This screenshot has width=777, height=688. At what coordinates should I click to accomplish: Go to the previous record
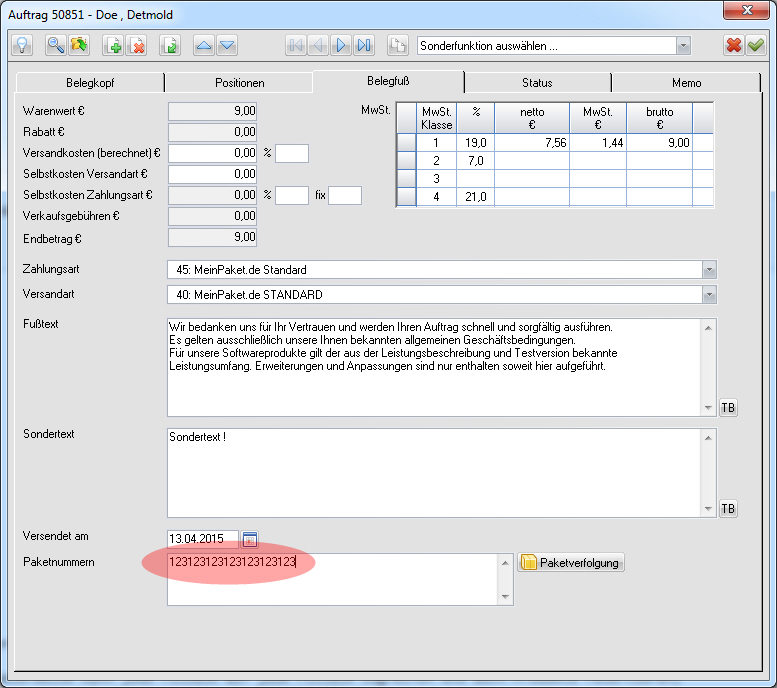click(x=318, y=46)
